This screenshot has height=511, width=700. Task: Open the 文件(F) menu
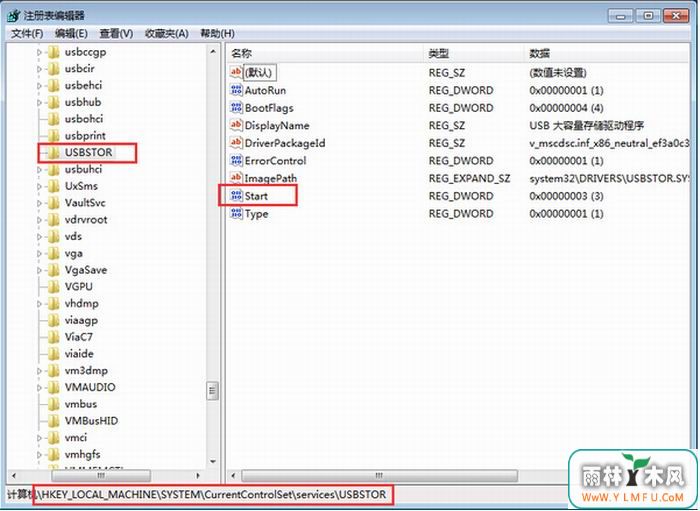click(x=27, y=33)
